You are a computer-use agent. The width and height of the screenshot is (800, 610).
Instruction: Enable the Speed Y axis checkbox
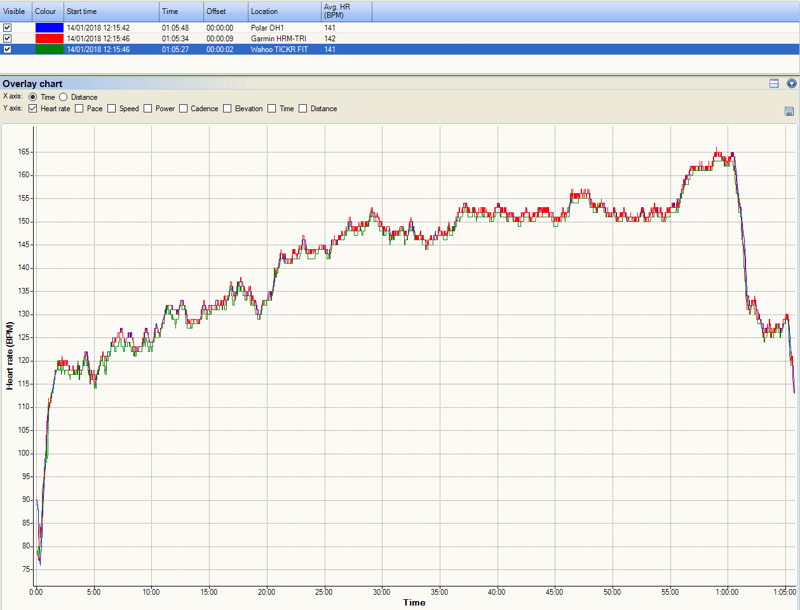tap(111, 109)
